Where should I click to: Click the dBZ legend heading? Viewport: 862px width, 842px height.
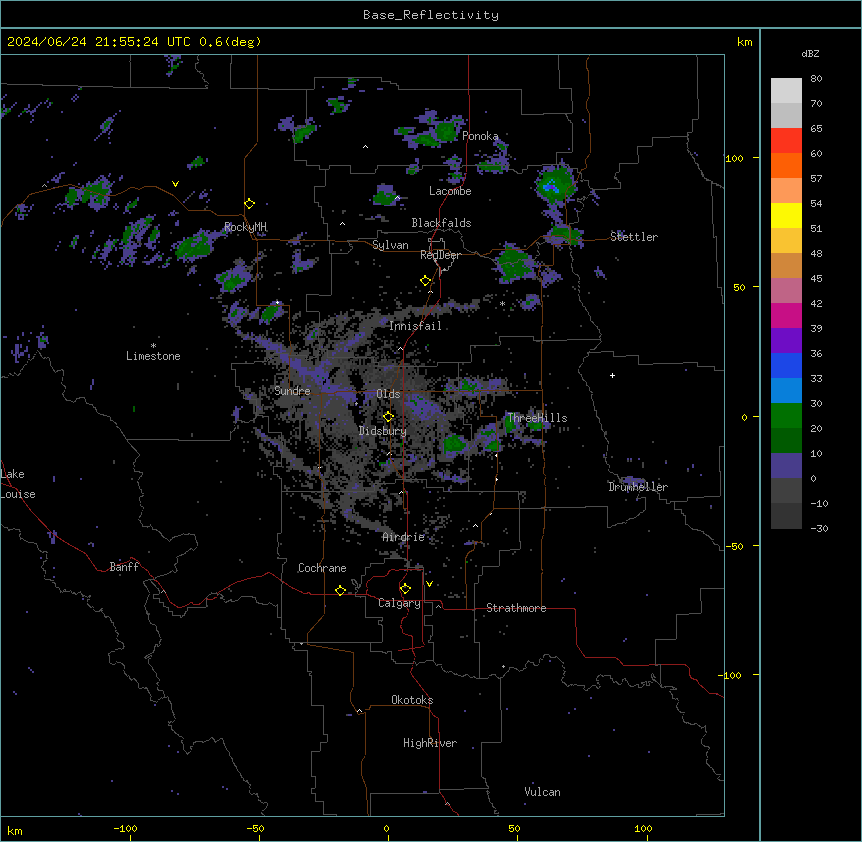pos(810,53)
